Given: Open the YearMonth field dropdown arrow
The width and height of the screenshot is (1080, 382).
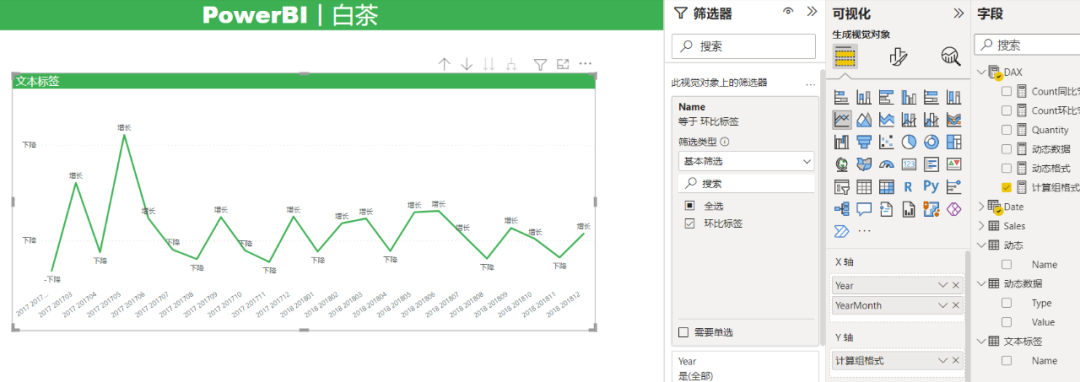Looking at the screenshot, I should tap(943, 305).
